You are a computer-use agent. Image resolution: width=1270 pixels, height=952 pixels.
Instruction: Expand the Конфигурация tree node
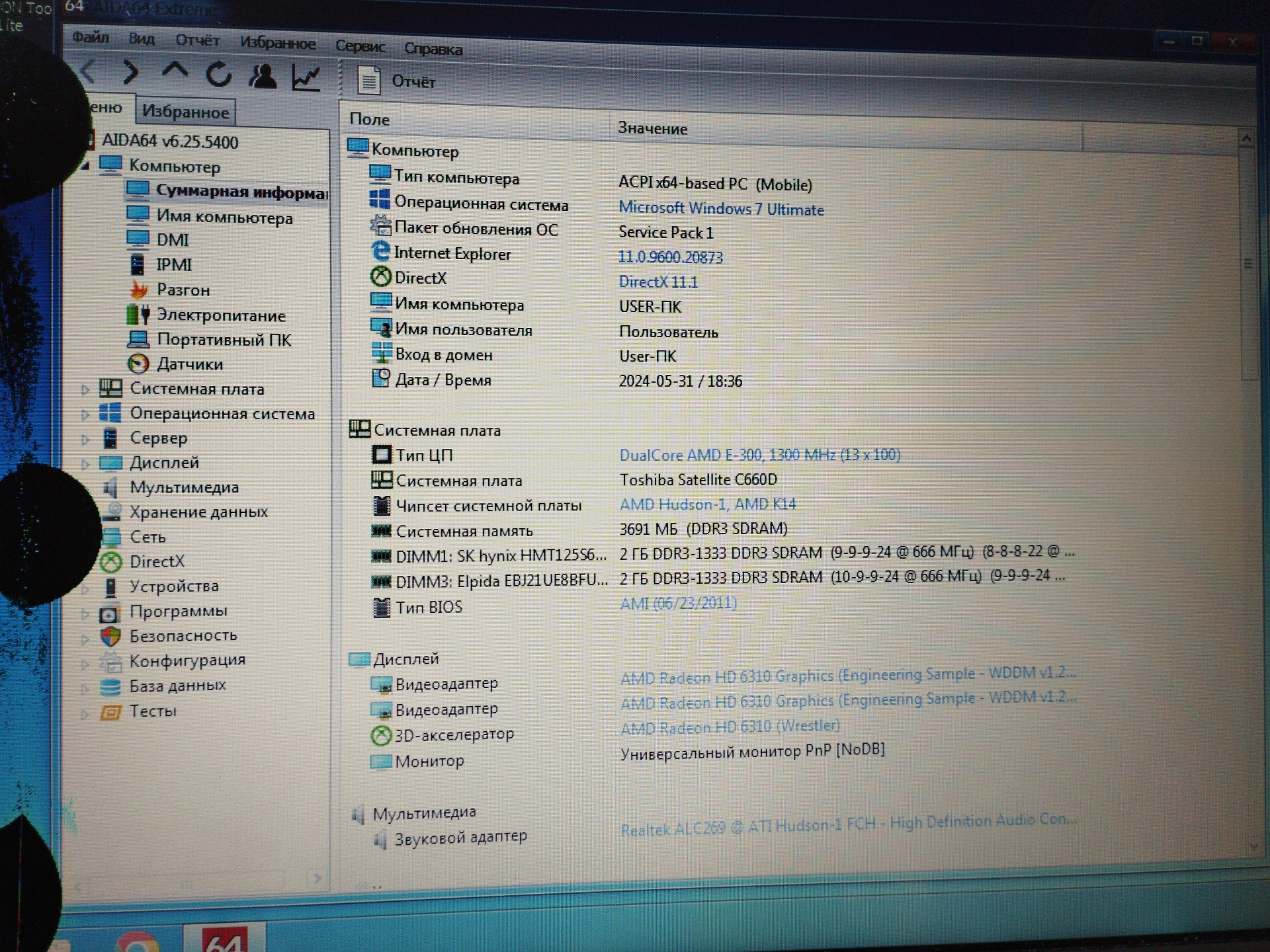[85, 664]
